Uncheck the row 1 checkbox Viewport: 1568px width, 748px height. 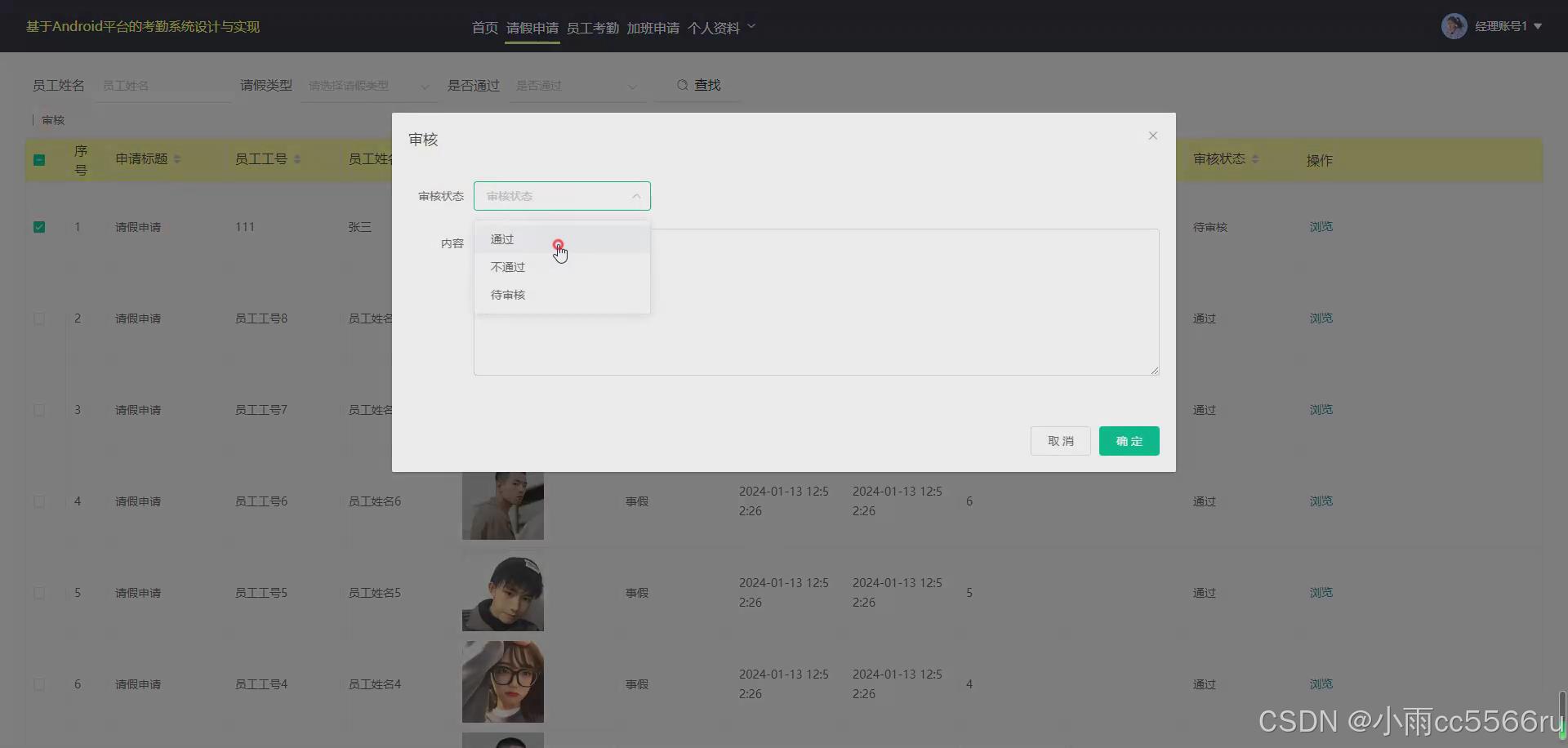coord(39,227)
